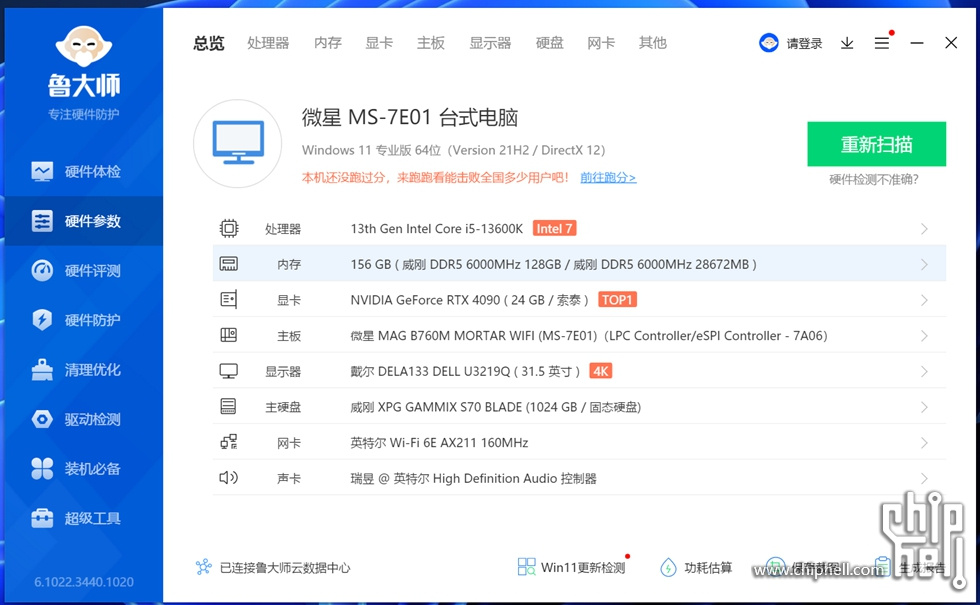Switch to the 显卡 tab

click(x=379, y=43)
